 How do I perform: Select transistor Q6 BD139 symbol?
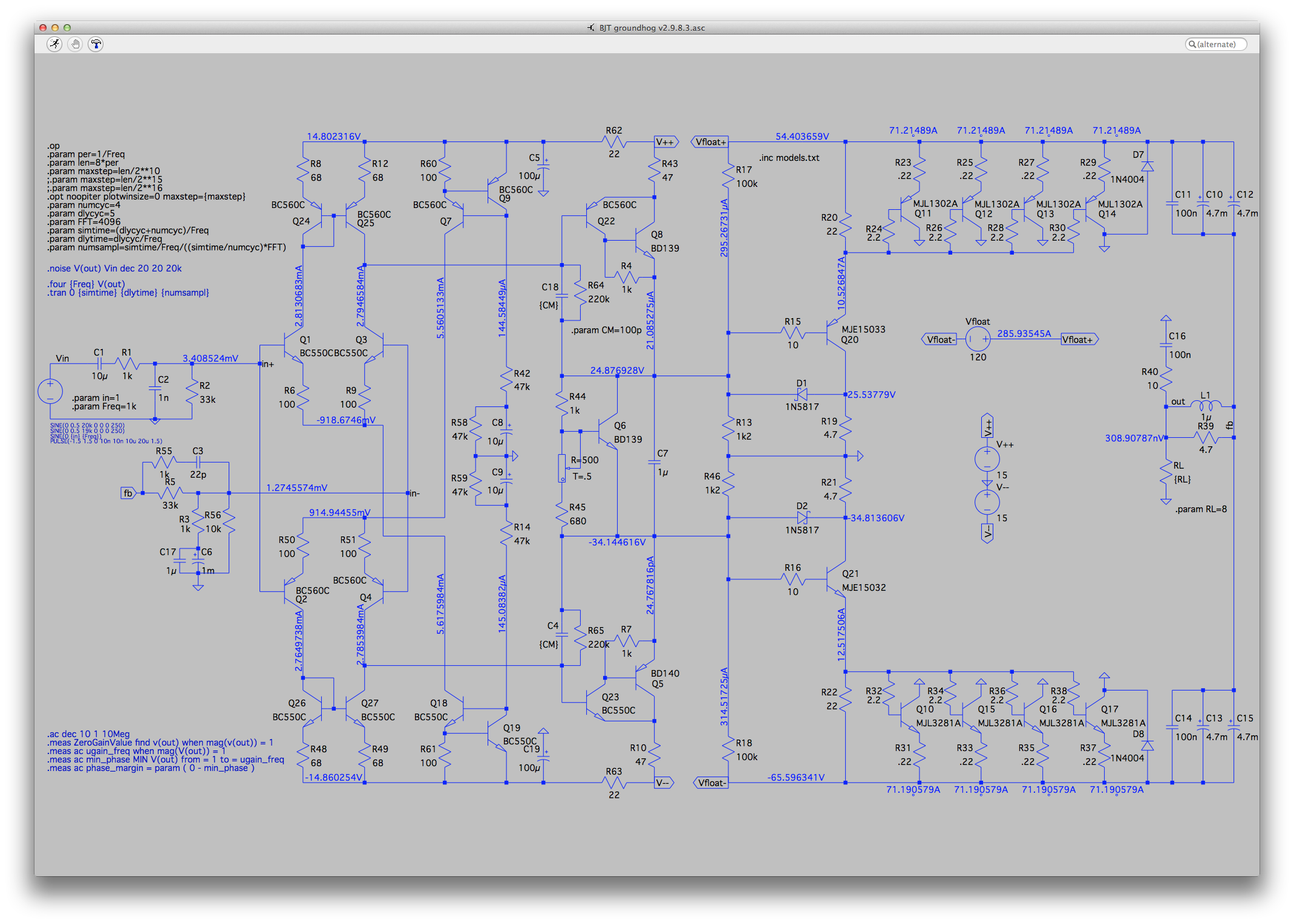click(608, 431)
